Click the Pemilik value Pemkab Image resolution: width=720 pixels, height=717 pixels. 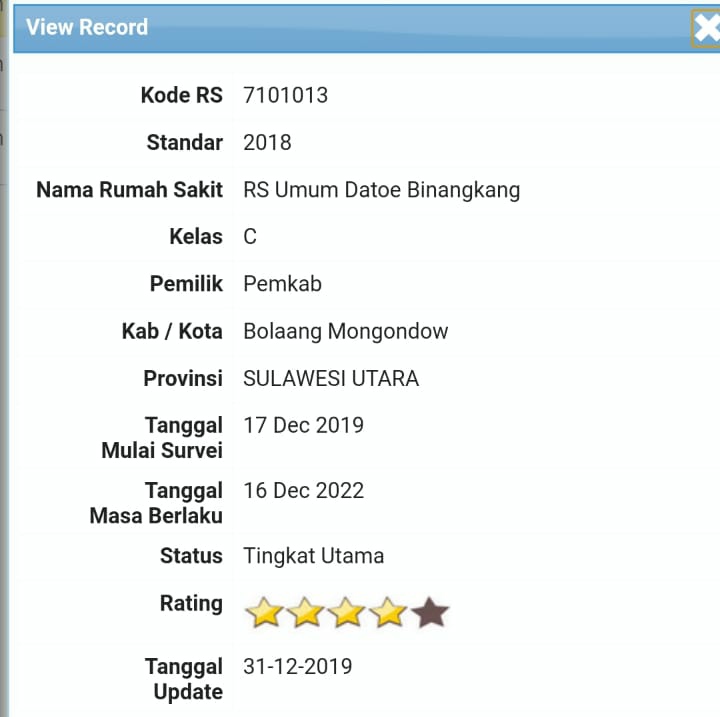[282, 283]
